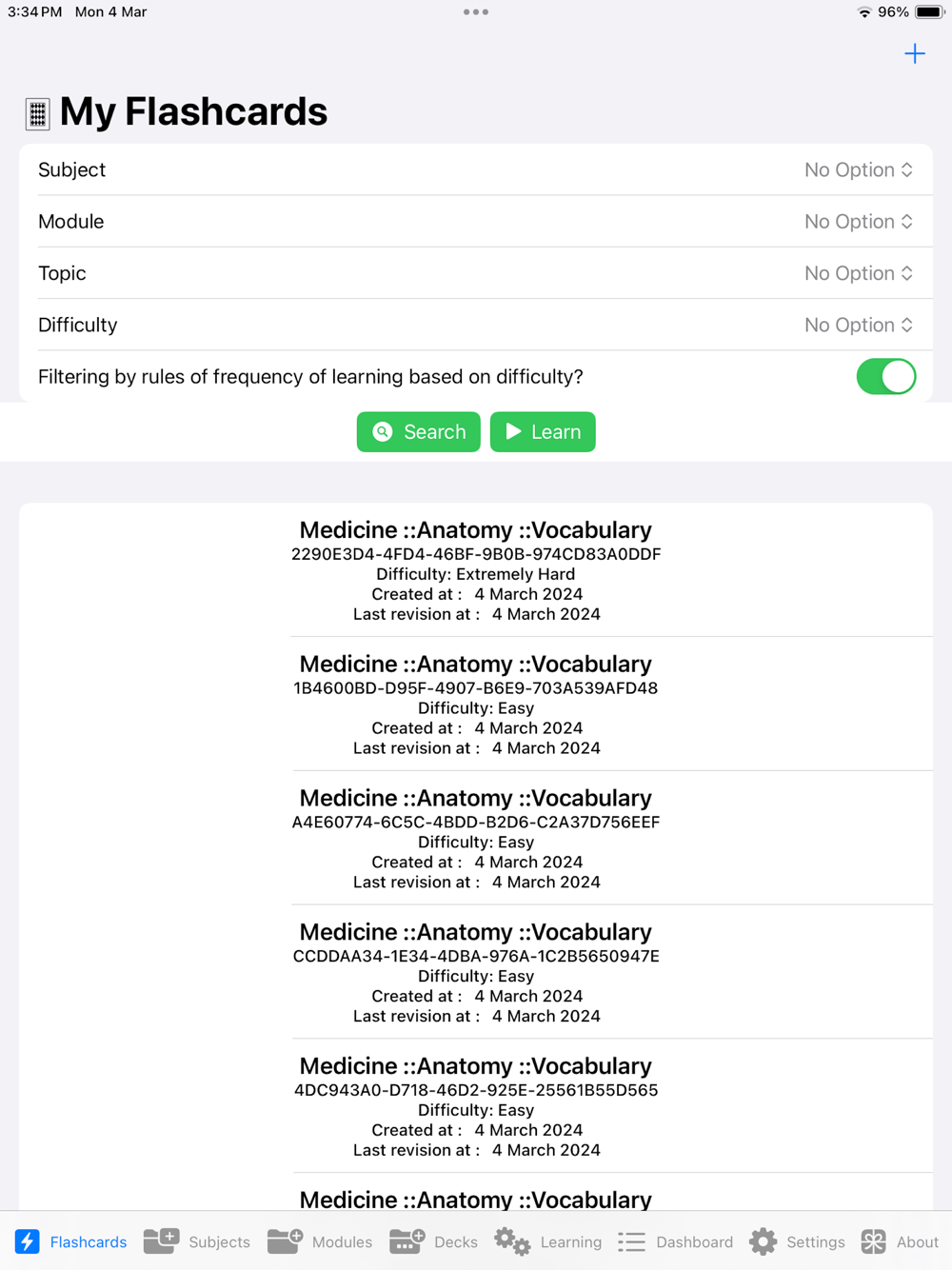
Task: Go to the Decks icon tab
Action: click(x=407, y=1240)
